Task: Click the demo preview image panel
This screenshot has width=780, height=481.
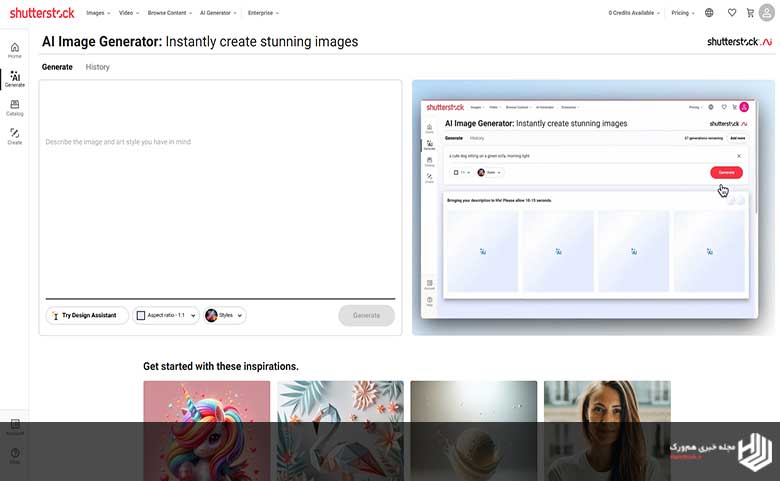Action: (593, 208)
